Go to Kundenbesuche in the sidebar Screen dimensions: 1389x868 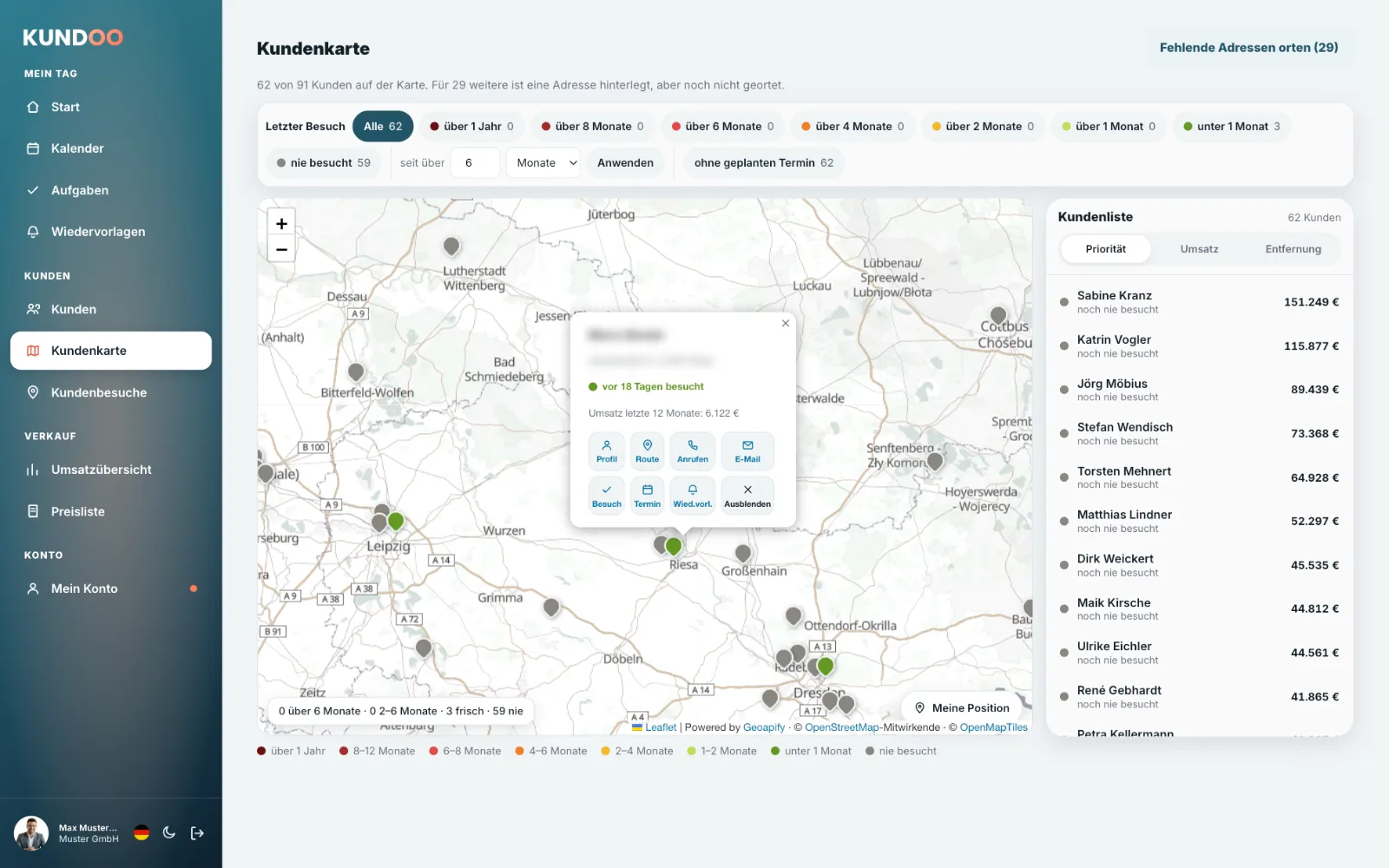pyautogui.click(x=111, y=392)
